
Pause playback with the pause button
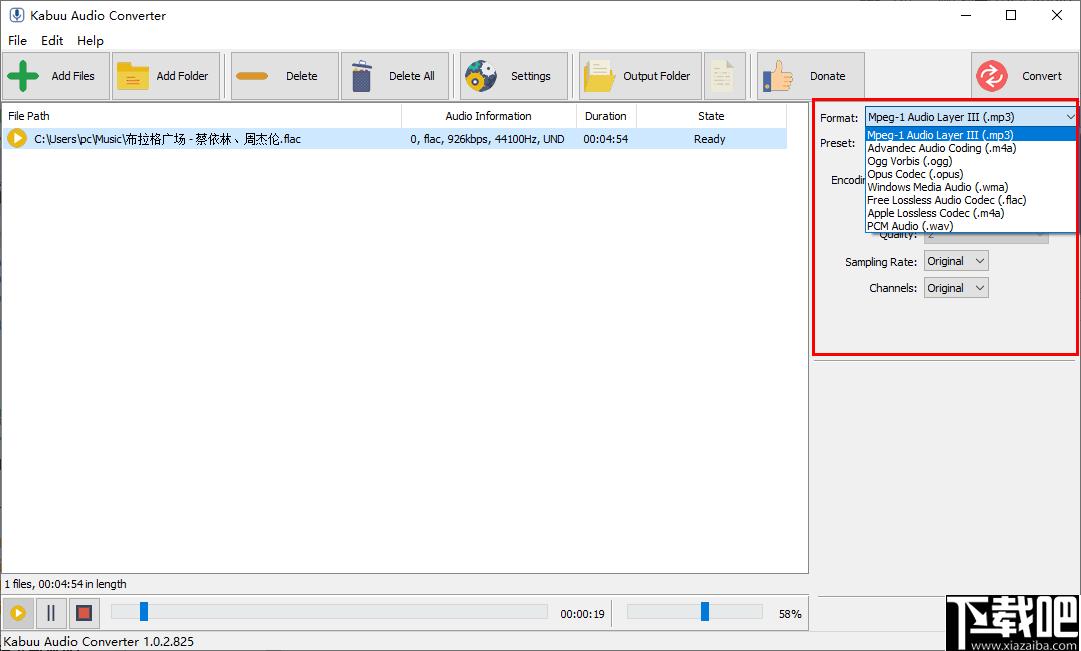point(51,612)
